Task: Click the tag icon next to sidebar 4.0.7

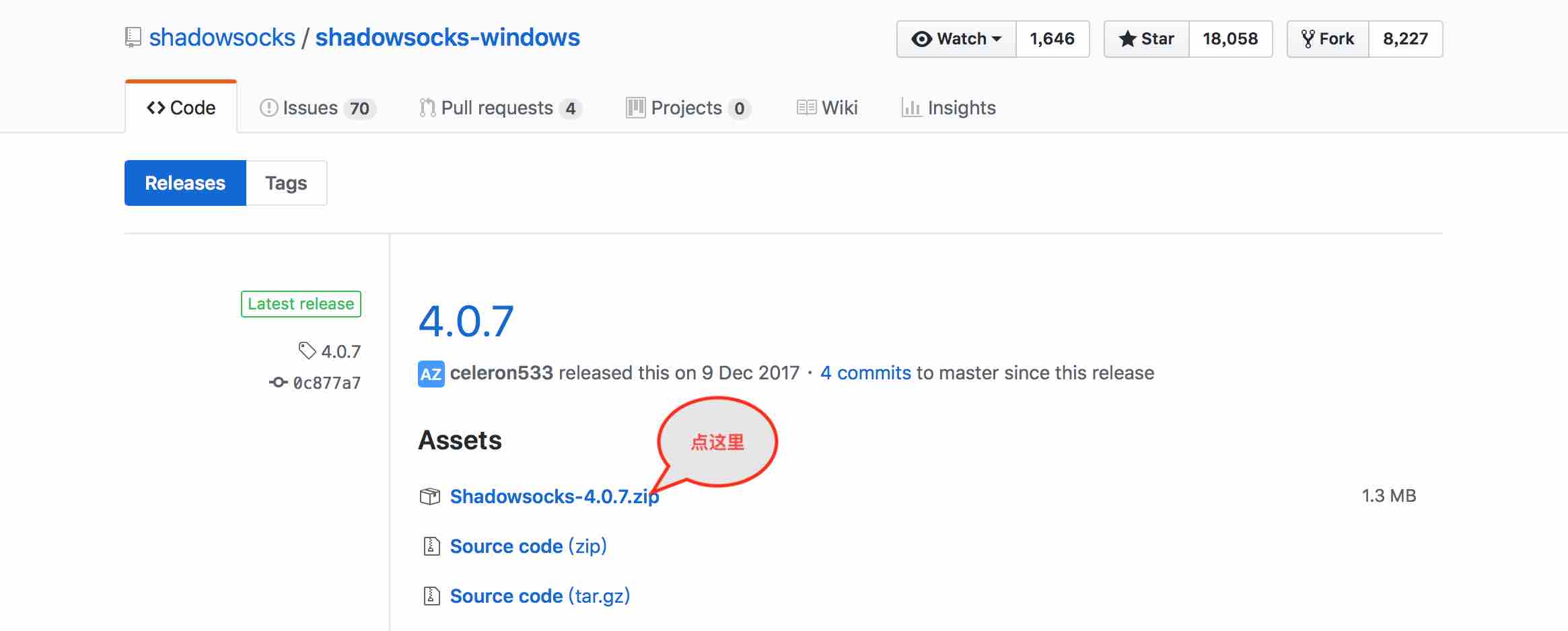Action: point(307,350)
